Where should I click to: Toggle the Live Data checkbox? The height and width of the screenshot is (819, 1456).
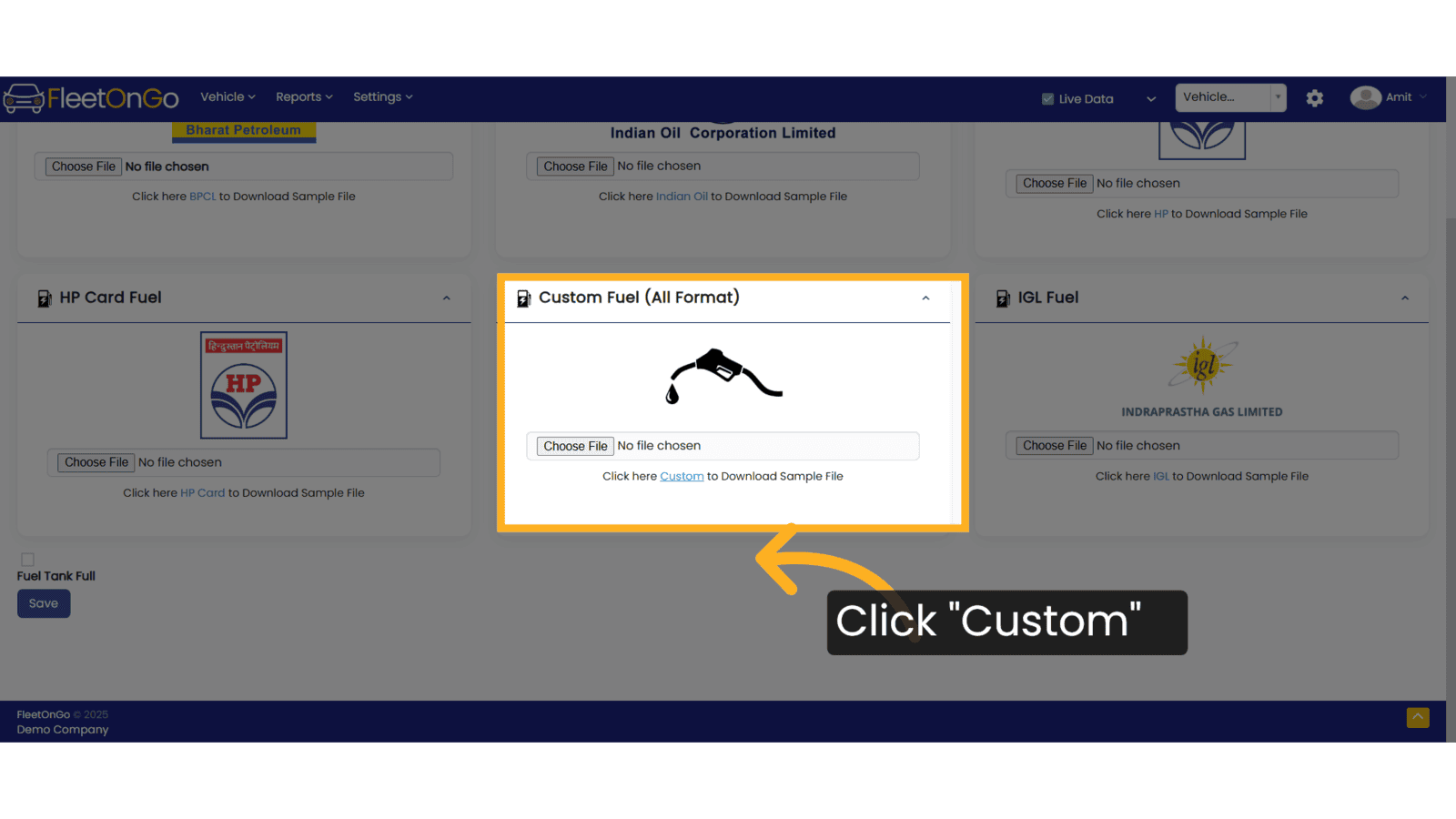click(x=1047, y=99)
